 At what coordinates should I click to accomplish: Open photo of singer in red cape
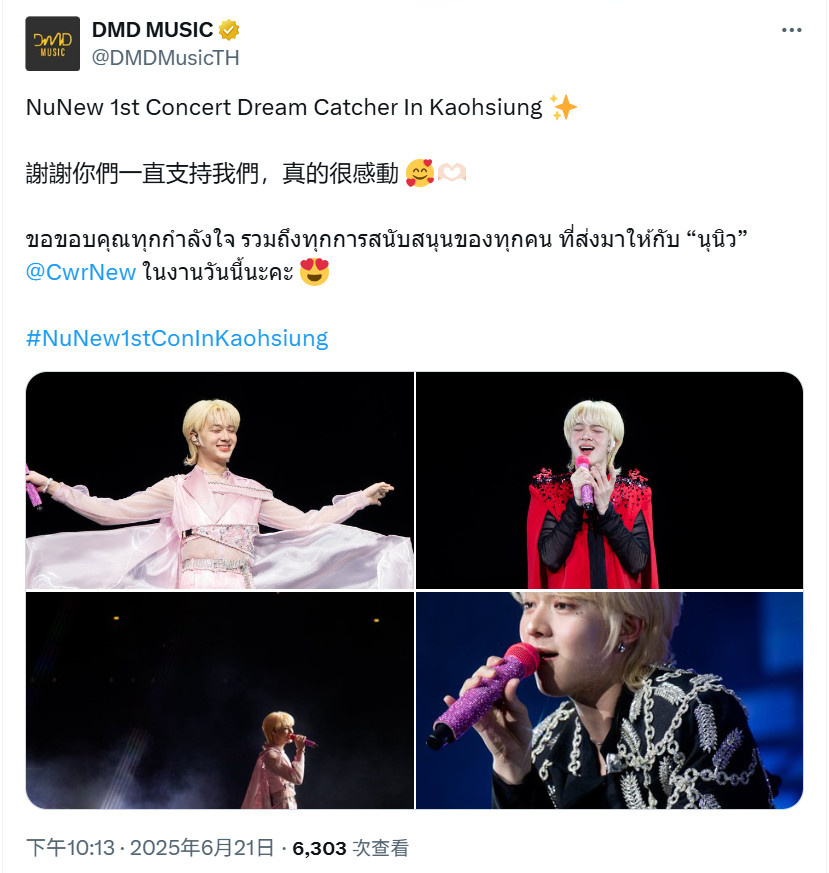610,480
